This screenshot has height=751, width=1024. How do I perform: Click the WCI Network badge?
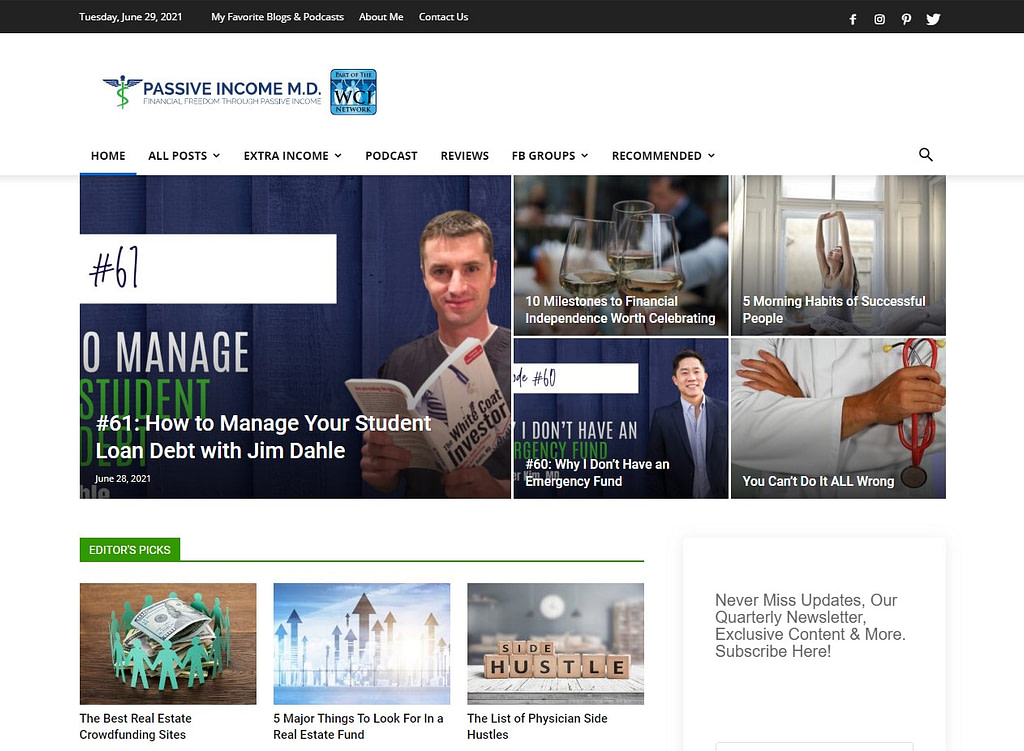353,92
